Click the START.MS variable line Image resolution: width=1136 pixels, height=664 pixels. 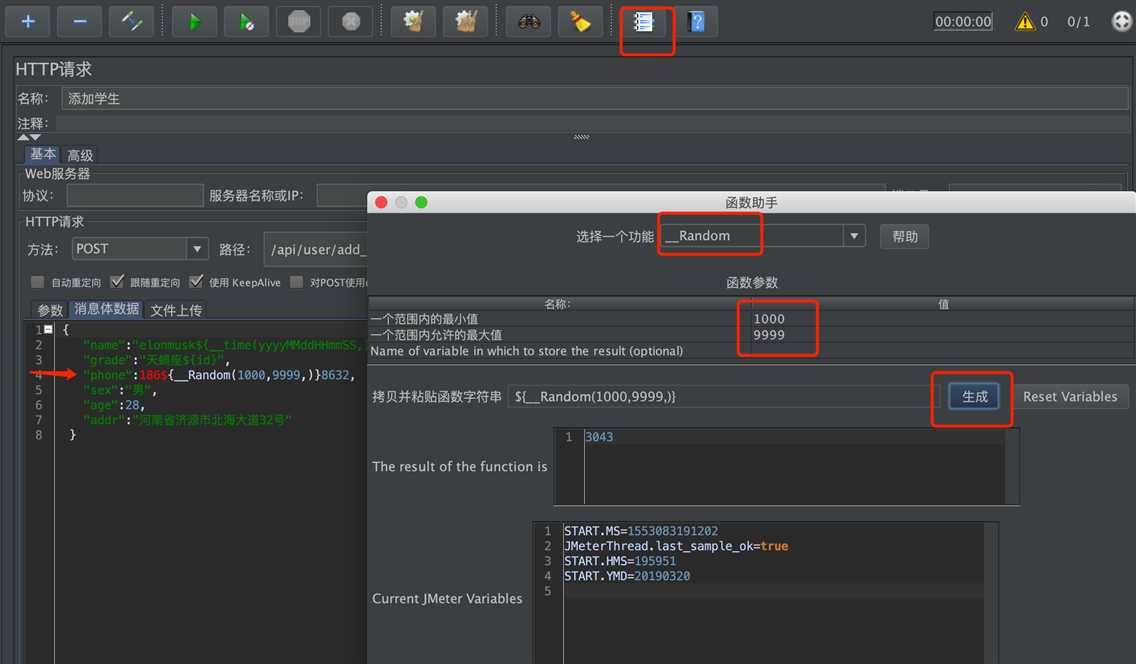tap(641, 531)
